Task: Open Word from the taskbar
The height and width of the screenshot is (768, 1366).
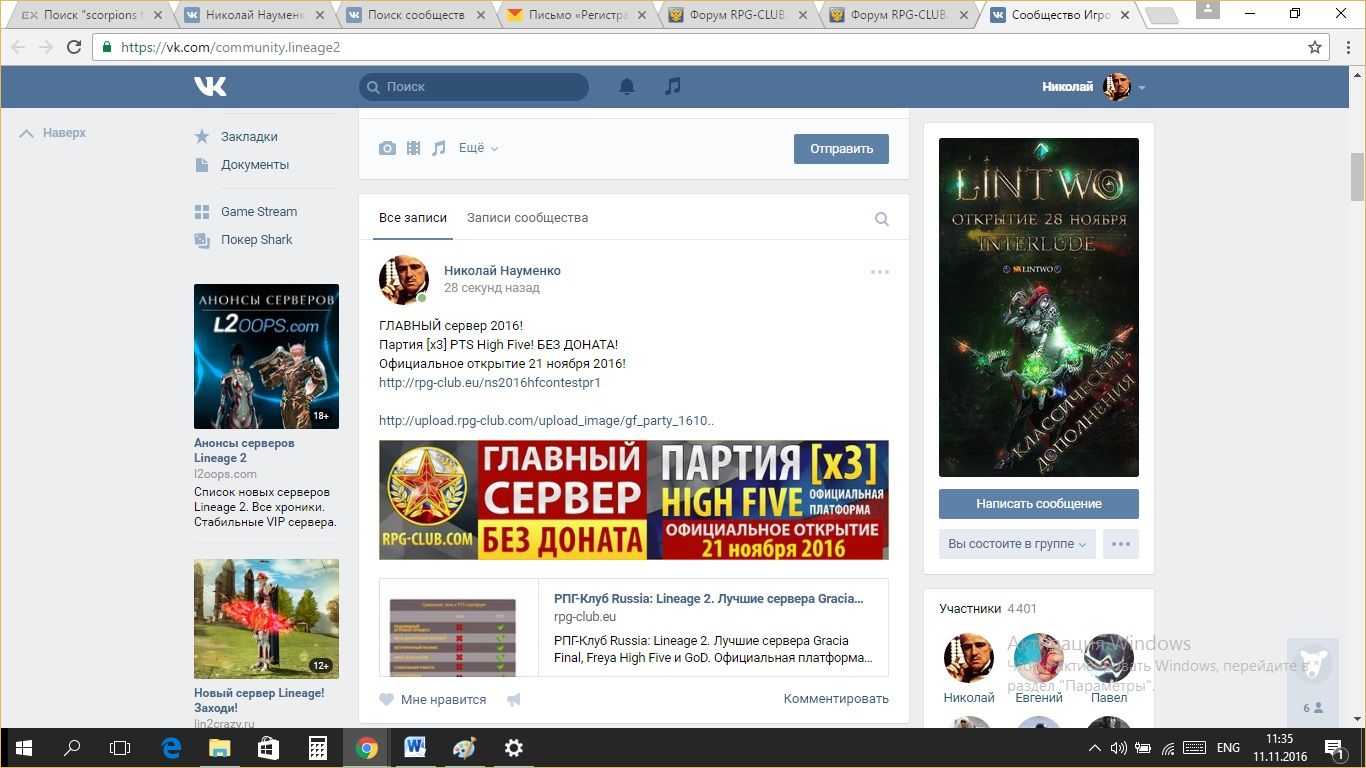Action: [x=415, y=748]
